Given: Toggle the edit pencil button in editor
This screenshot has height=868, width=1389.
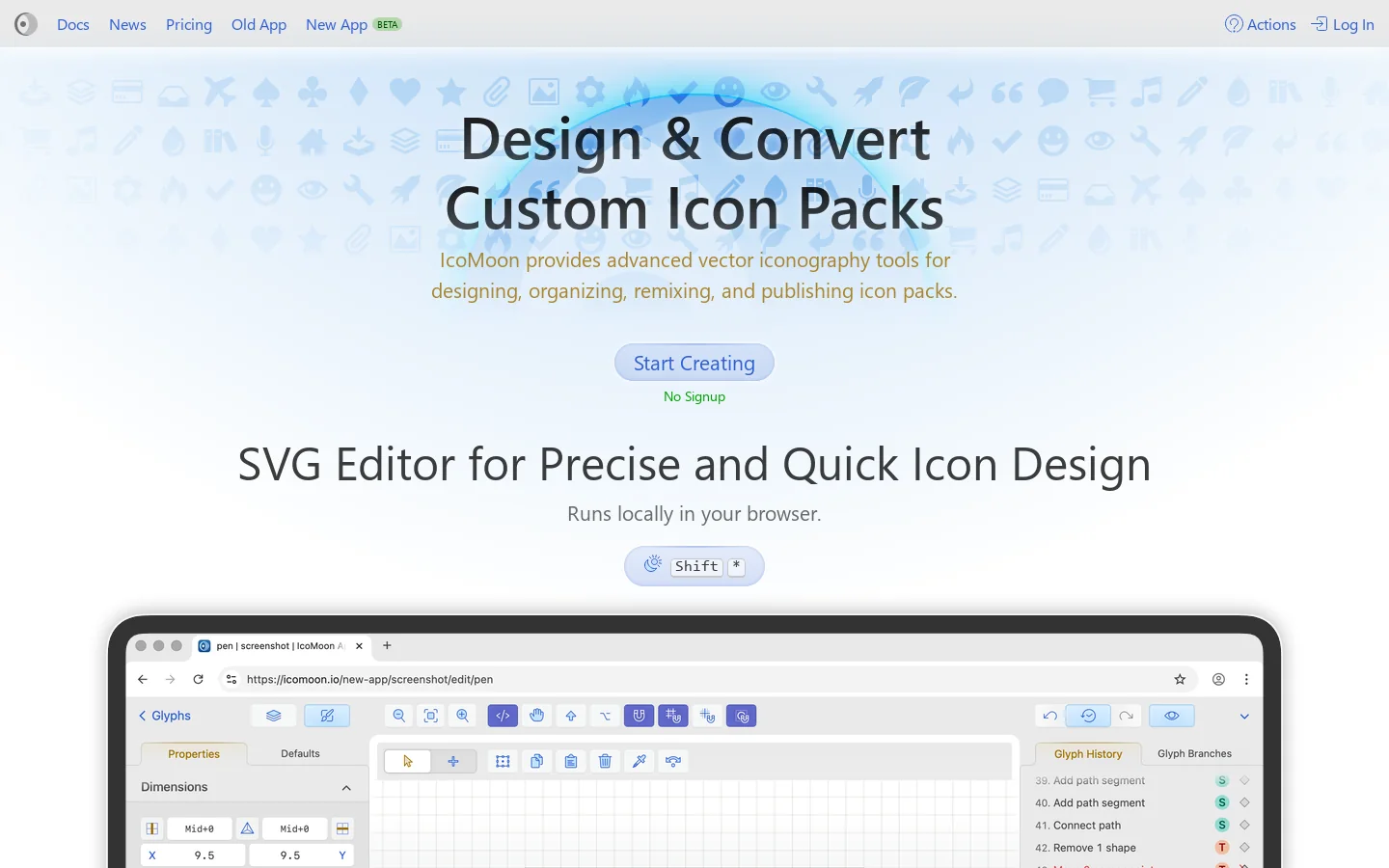Looking at the screenshot, I should [327, 716].
